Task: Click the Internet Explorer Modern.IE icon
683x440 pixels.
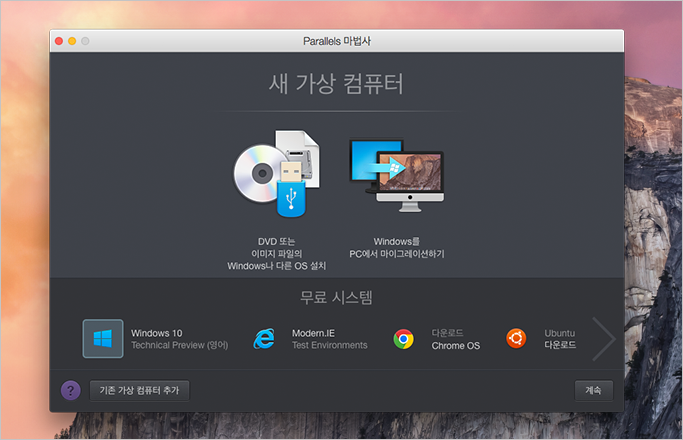Action: 264,338
